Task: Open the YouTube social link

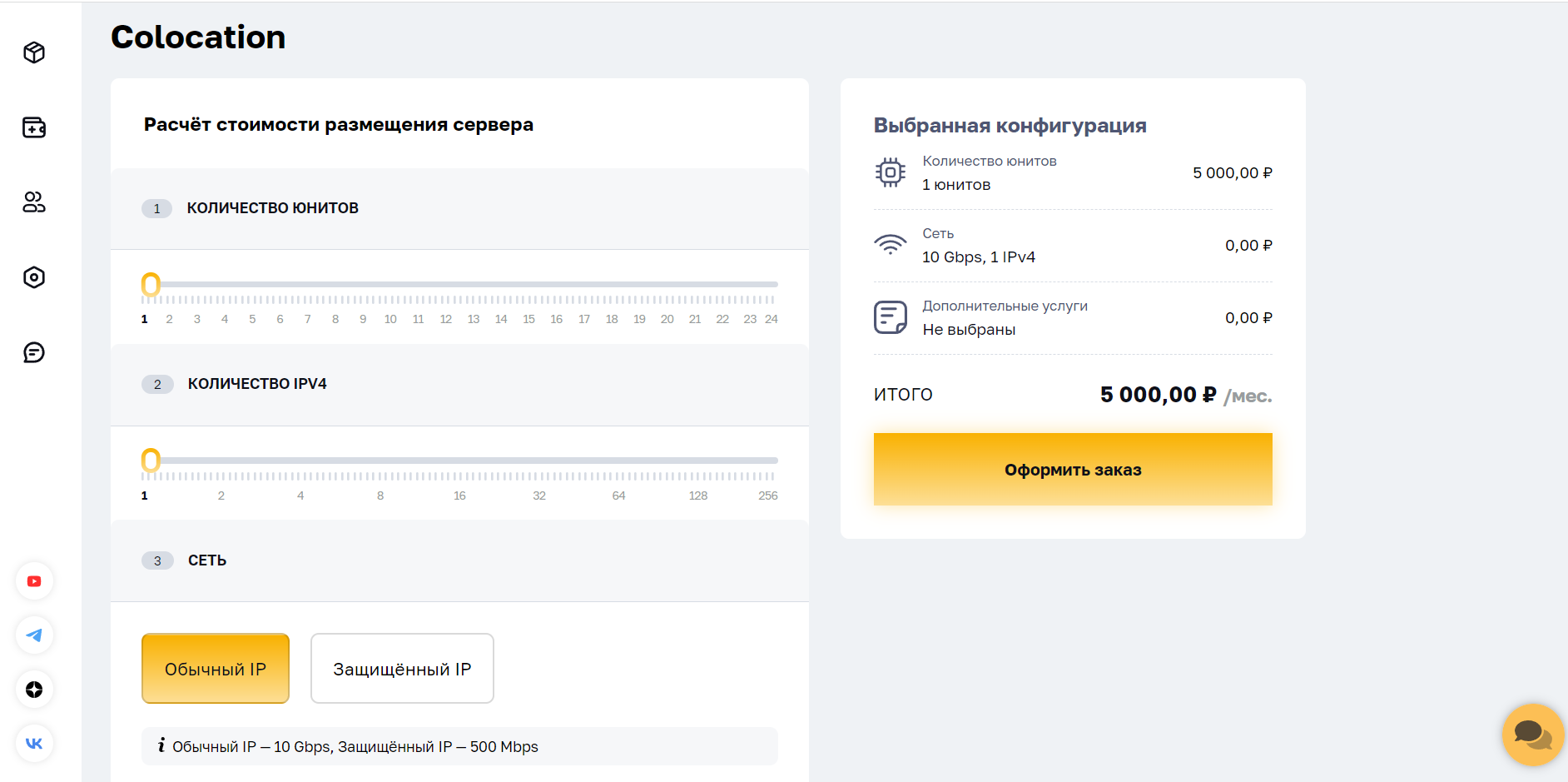Action: 34,581
